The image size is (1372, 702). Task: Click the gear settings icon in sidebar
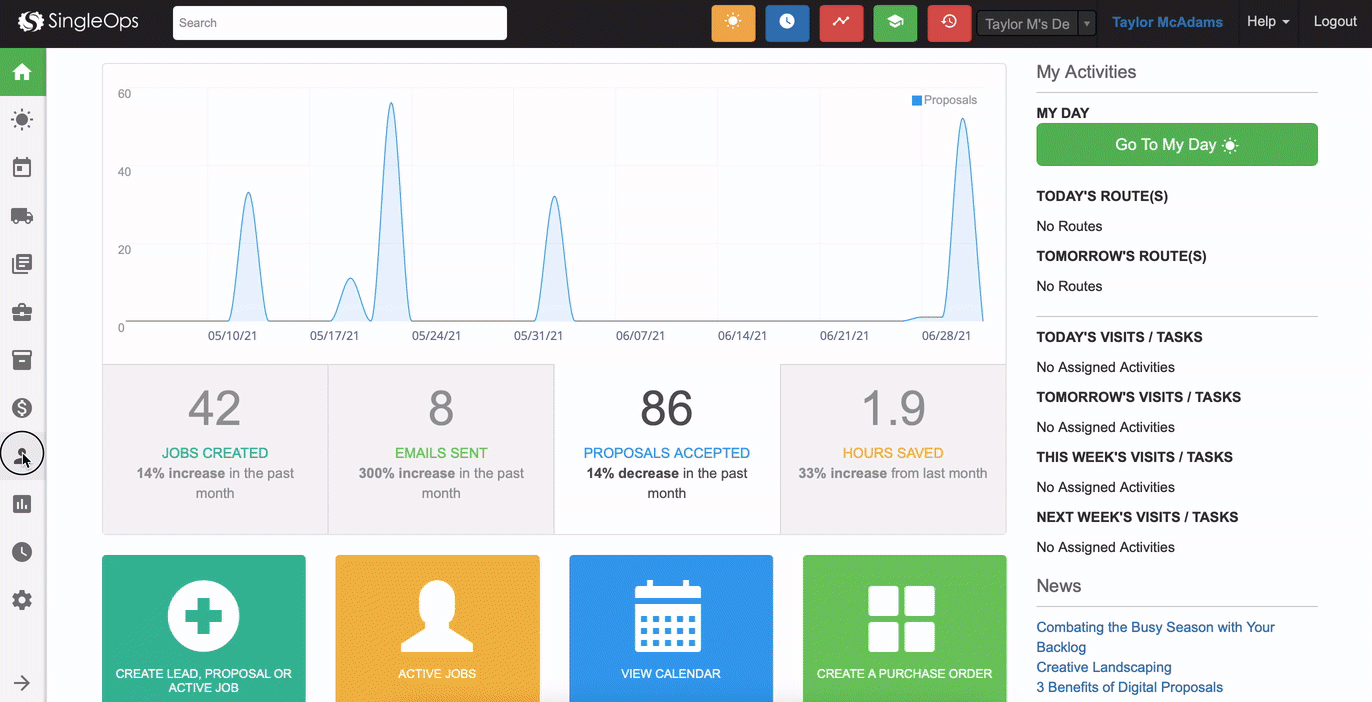click(22, 600)
